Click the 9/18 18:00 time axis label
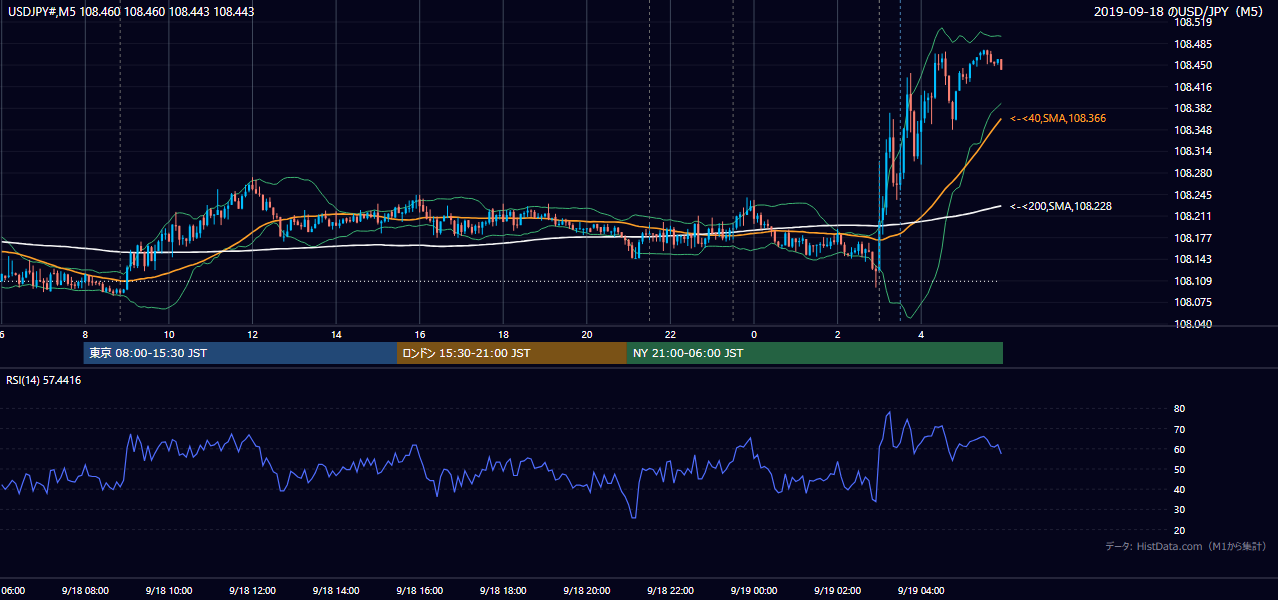This screenshot has width=1278, height=600. click(503, 591)
